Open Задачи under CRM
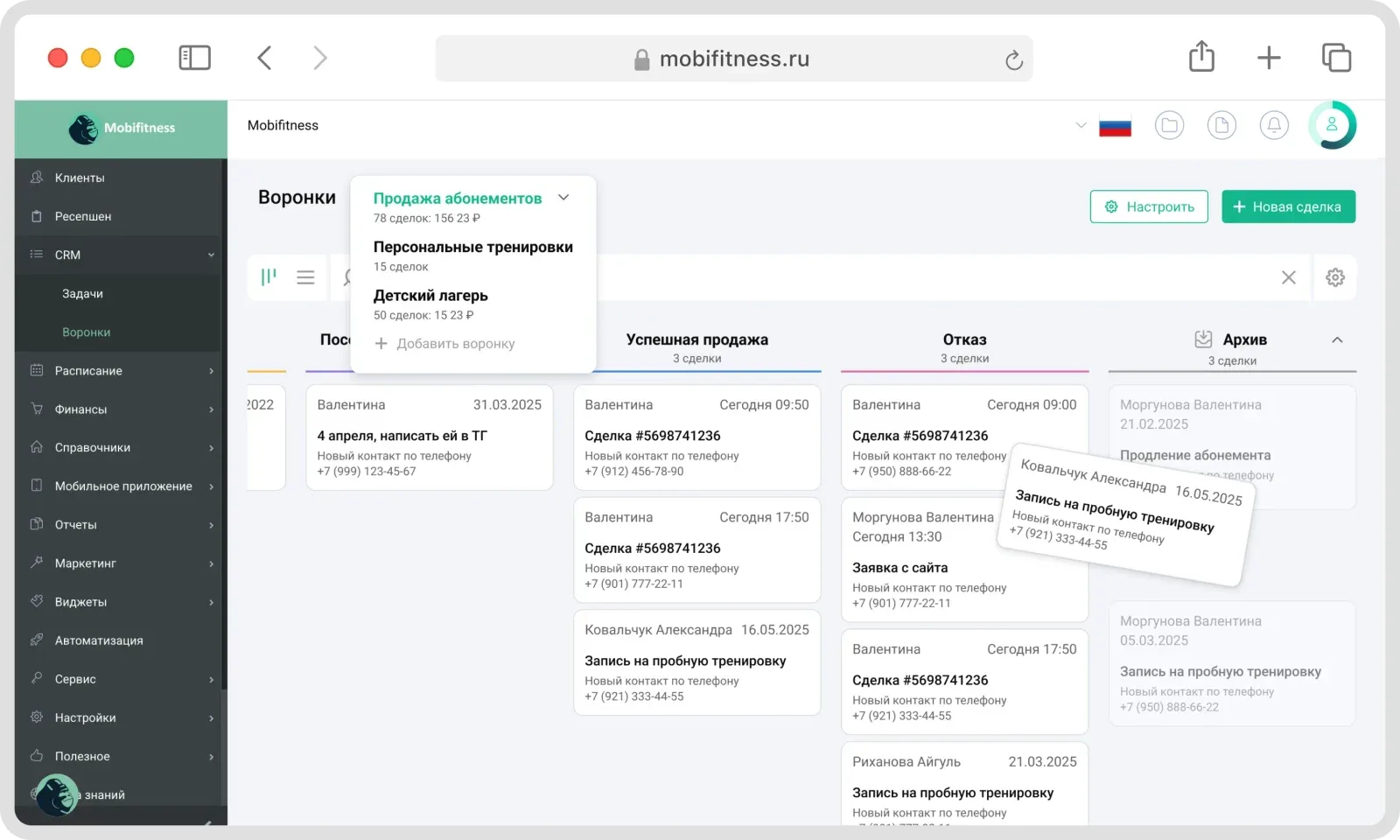This screenshot has height=840, width=1400. (x=82, y=293)
